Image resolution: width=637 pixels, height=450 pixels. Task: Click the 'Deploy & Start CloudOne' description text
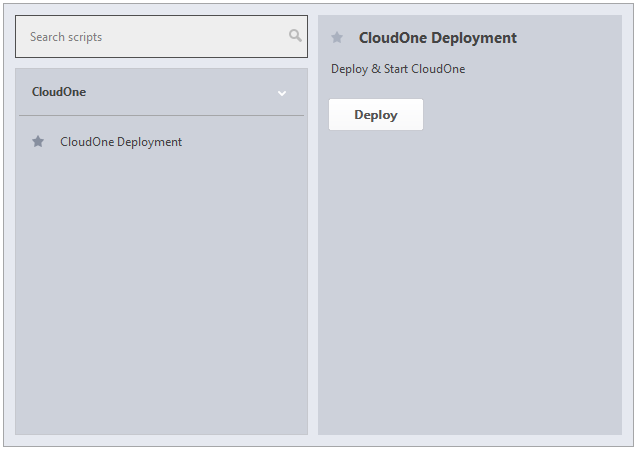coord(398,69)
